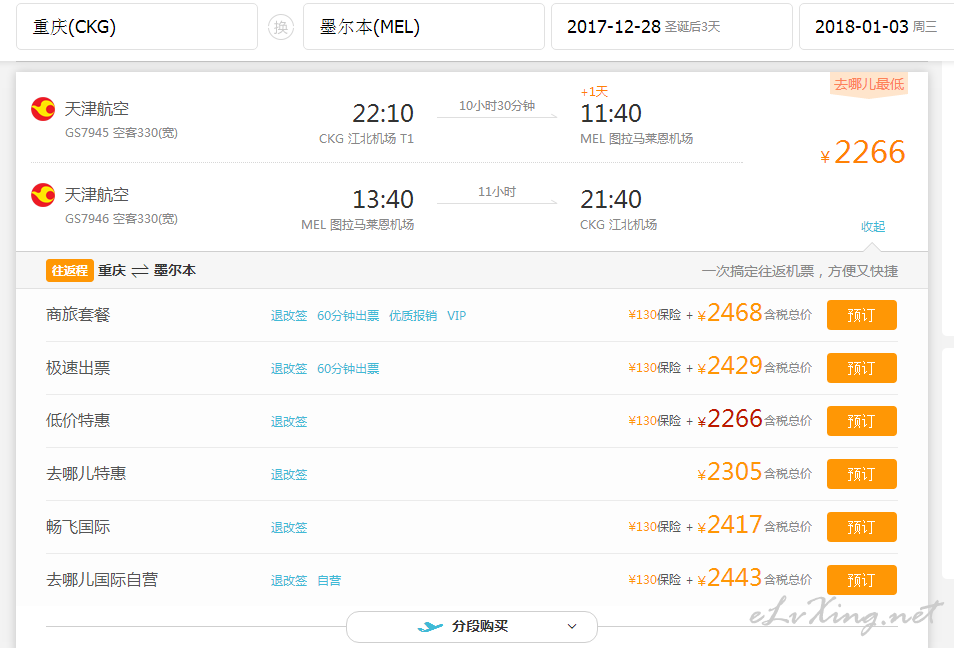The image size is (954, 648).
Task: Click the 10小时30分钟 flight duration
Action: [x=496, y=106]
